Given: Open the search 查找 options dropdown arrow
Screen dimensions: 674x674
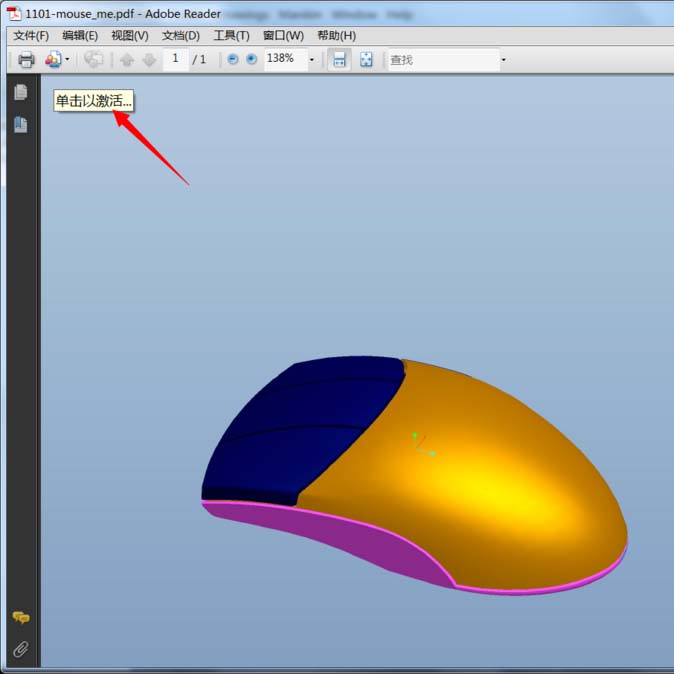Looking at the screenshot, I should tap(503, 60).
